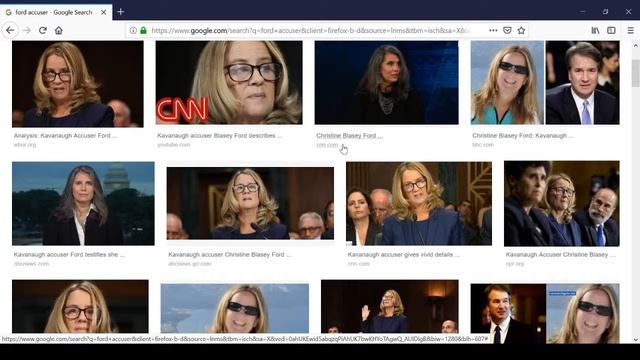Show site information icon in address bar
Viewport: 640px width, 360px height.
click(133, 30)
